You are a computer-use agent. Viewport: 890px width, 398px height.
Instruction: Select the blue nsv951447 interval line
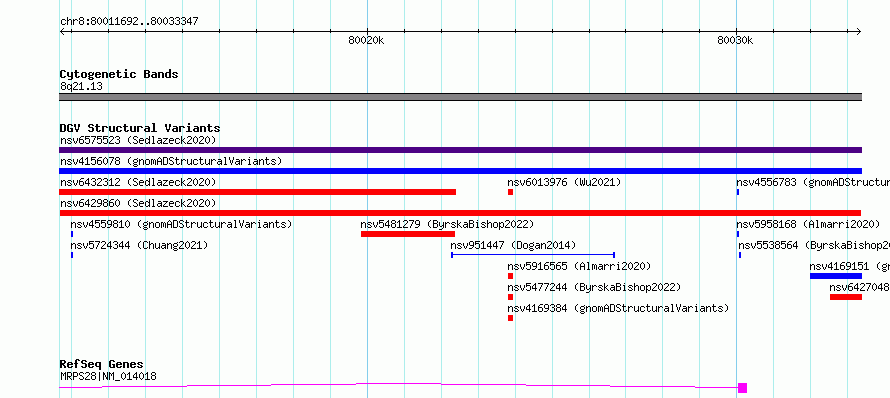pyautogui.click(x=533, y=255)
